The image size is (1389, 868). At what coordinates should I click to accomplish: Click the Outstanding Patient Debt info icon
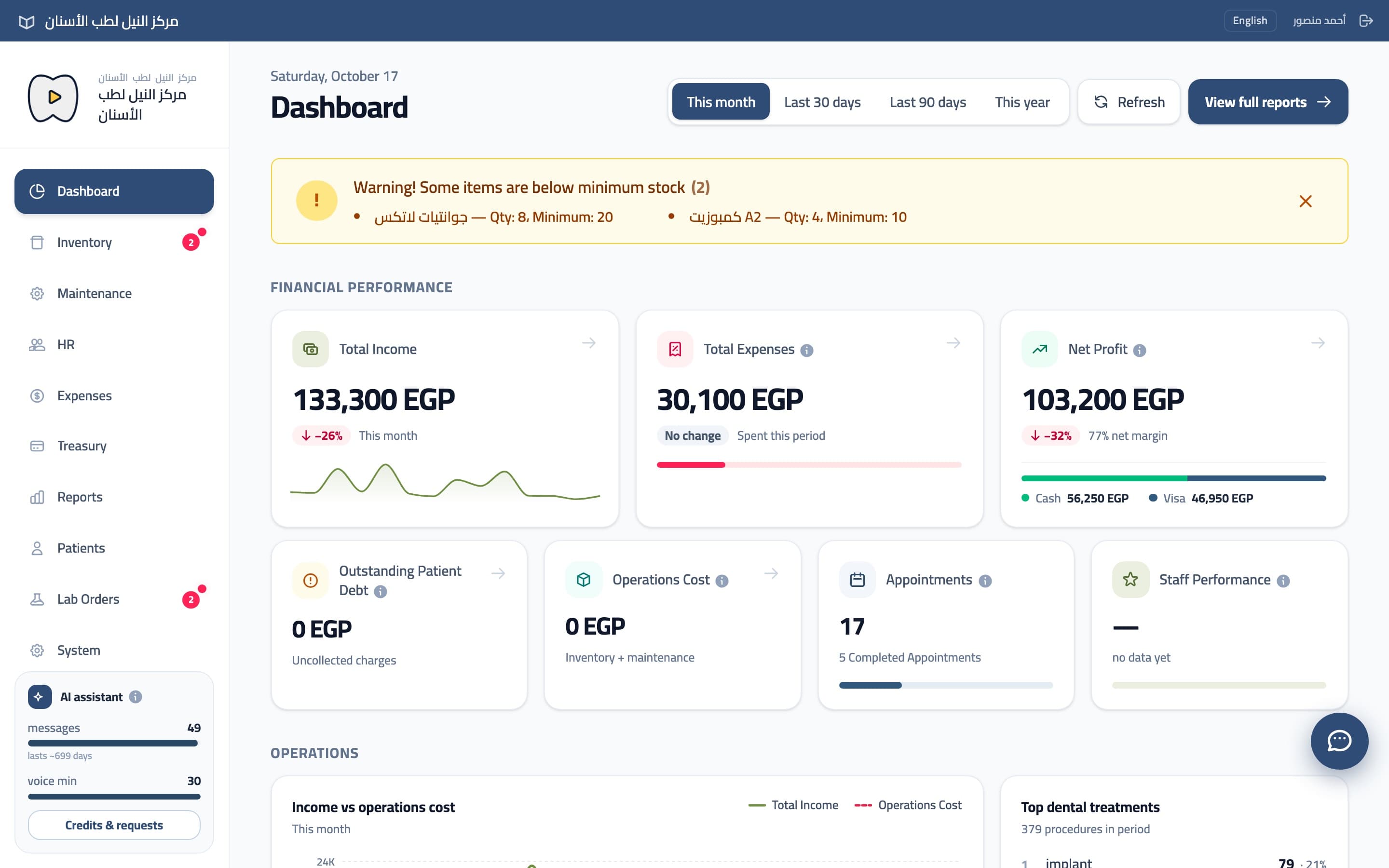coord(380,591)
